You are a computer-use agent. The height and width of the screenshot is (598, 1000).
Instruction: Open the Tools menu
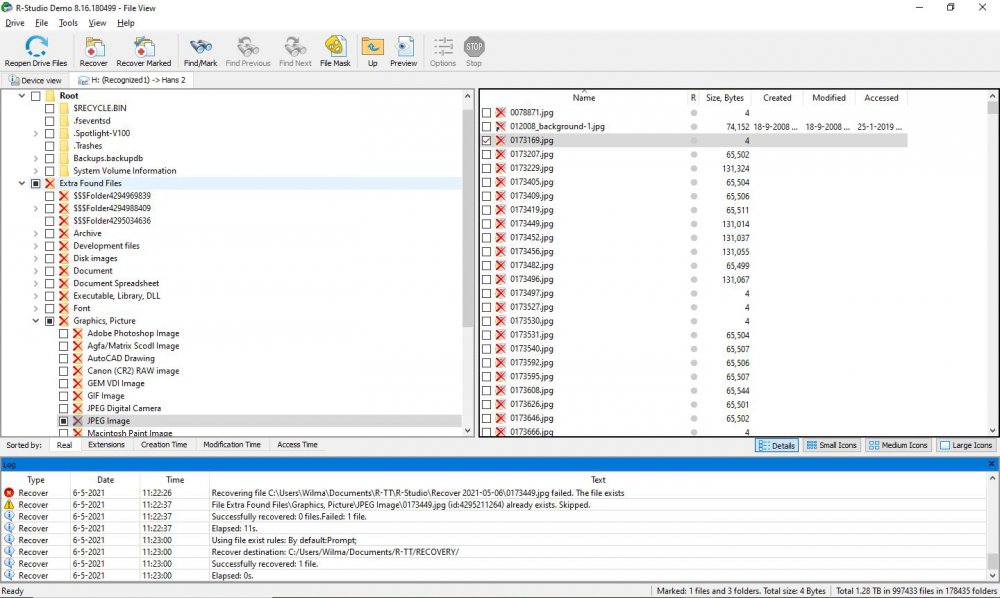pyautogui.click(x=68, y=22)
